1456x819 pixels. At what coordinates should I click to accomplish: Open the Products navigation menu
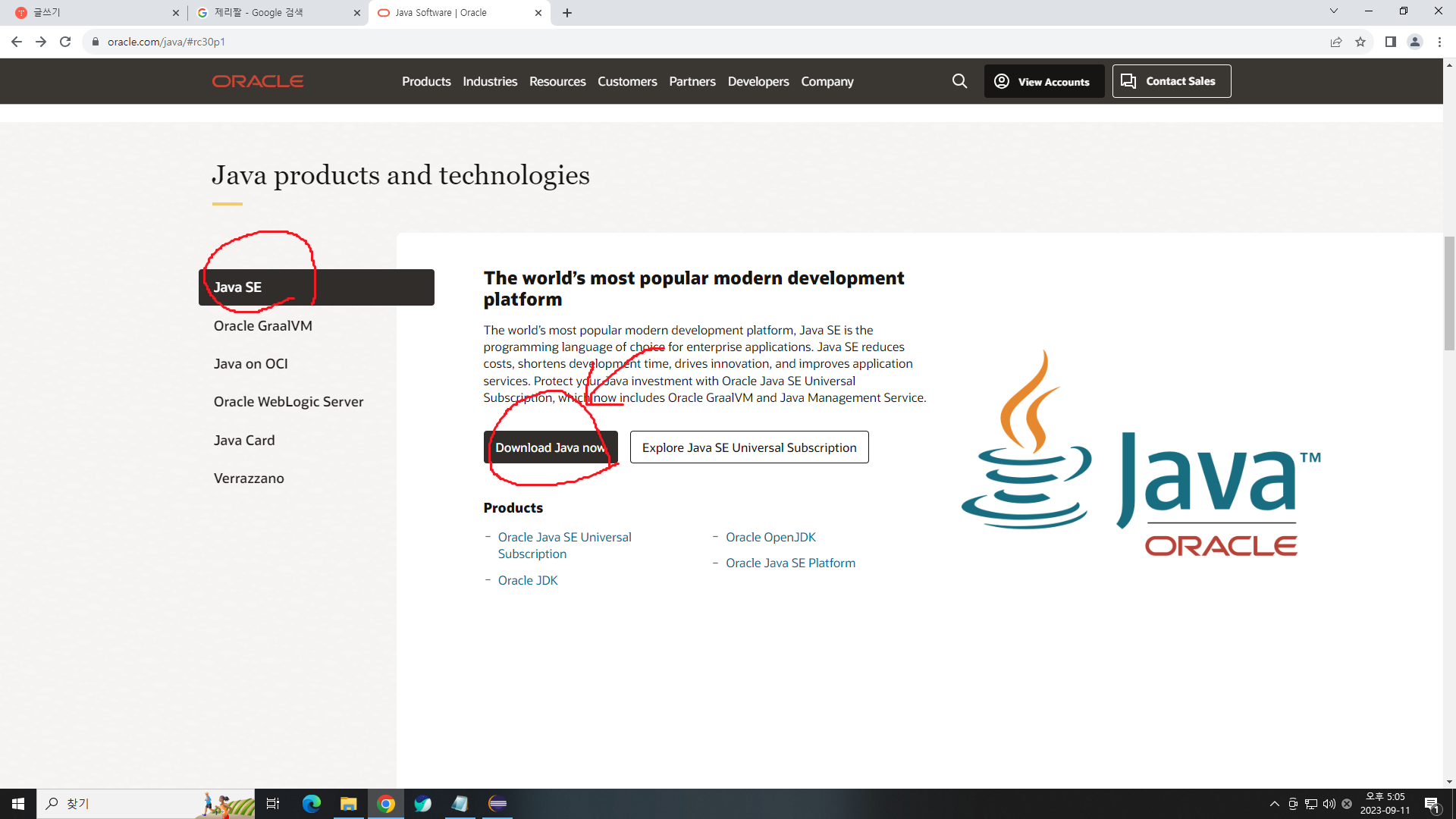[x=426, y=81]
